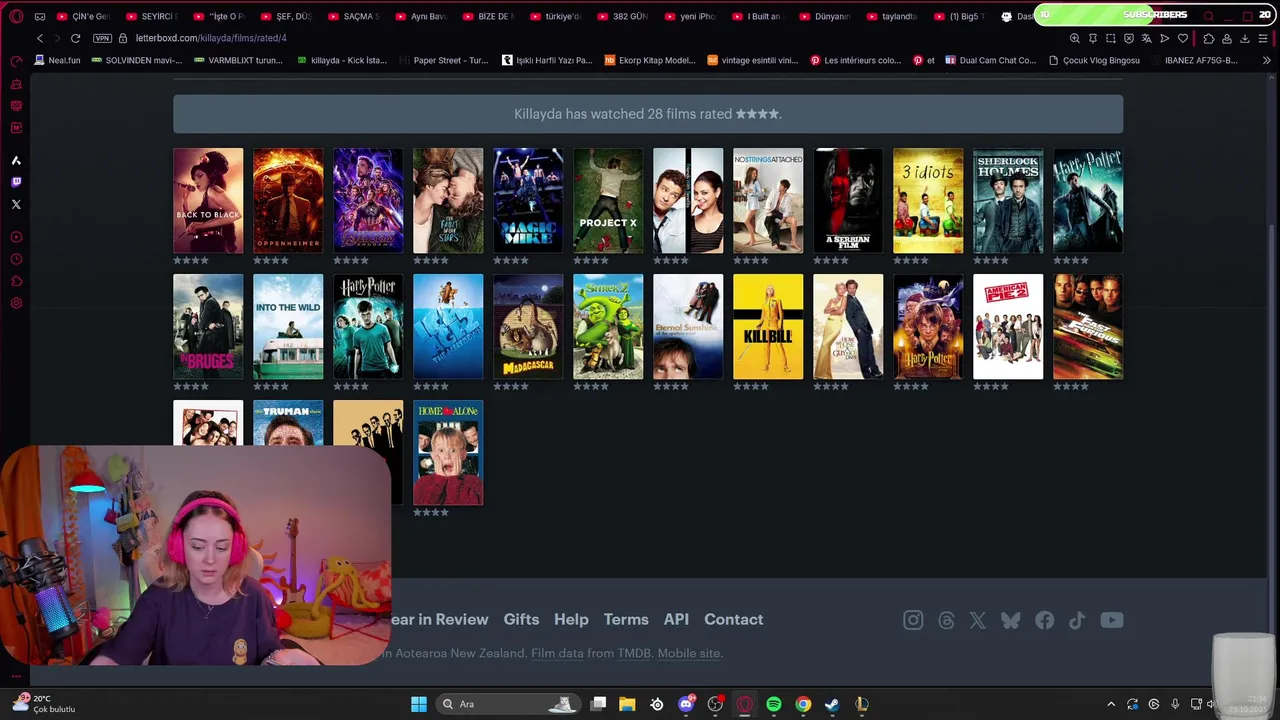This screenshot has width=1280, height=720.
Task: Open the Çocuk Vlog Bingosu bookmark
Action: 1093,60
